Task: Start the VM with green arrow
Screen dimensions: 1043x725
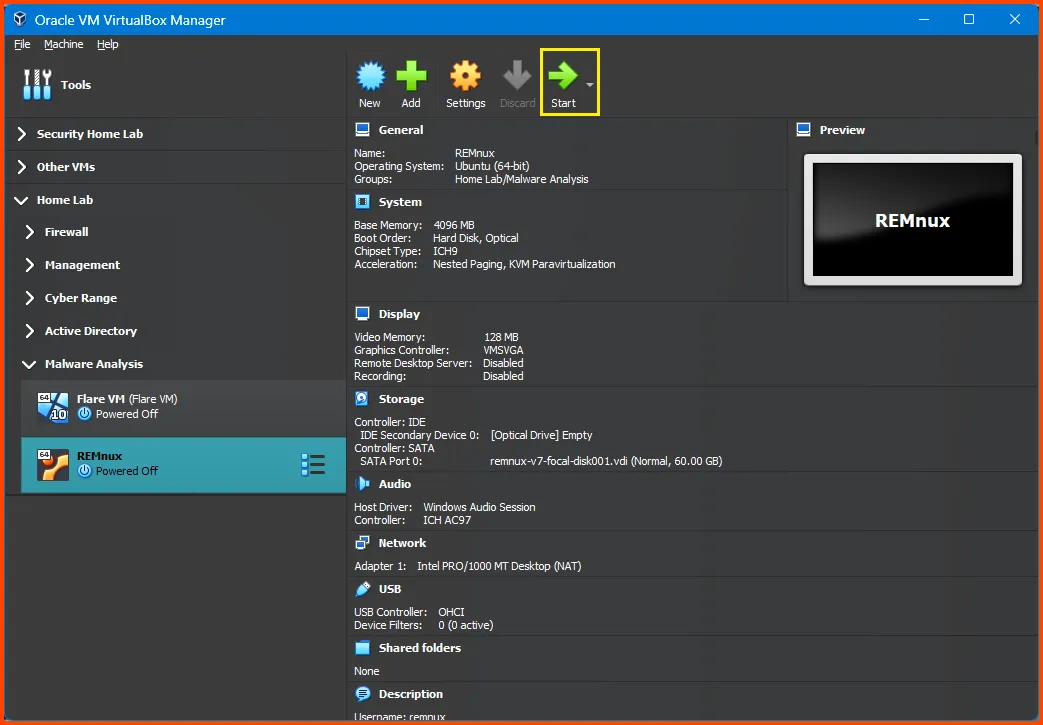Action: (563, 76)
